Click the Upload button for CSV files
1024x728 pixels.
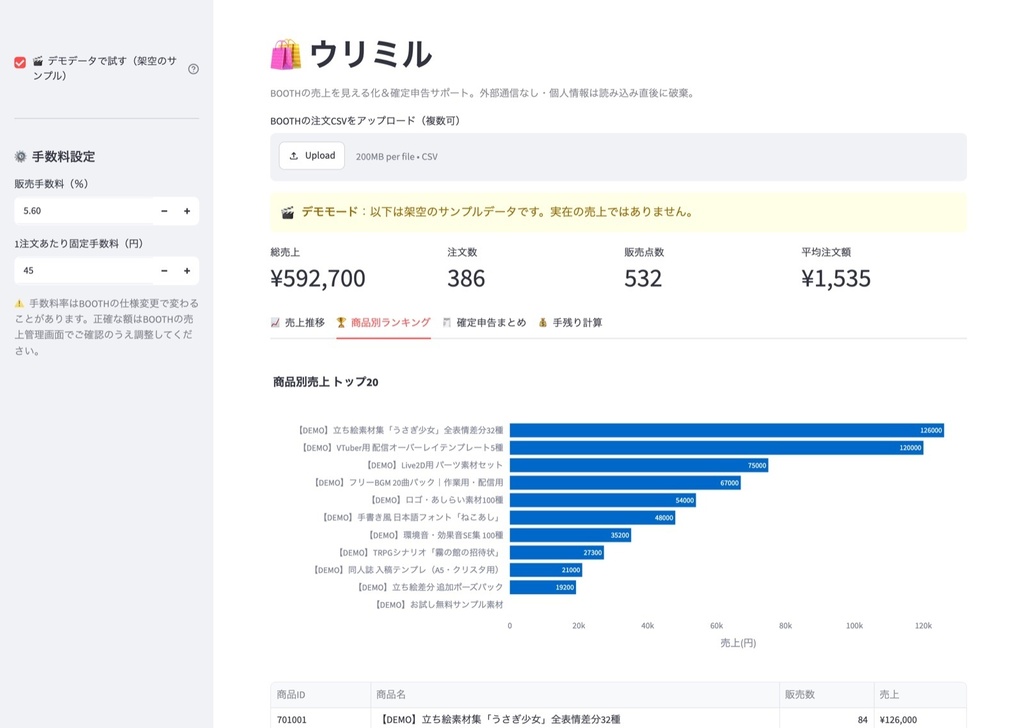(x=312, y=156)
